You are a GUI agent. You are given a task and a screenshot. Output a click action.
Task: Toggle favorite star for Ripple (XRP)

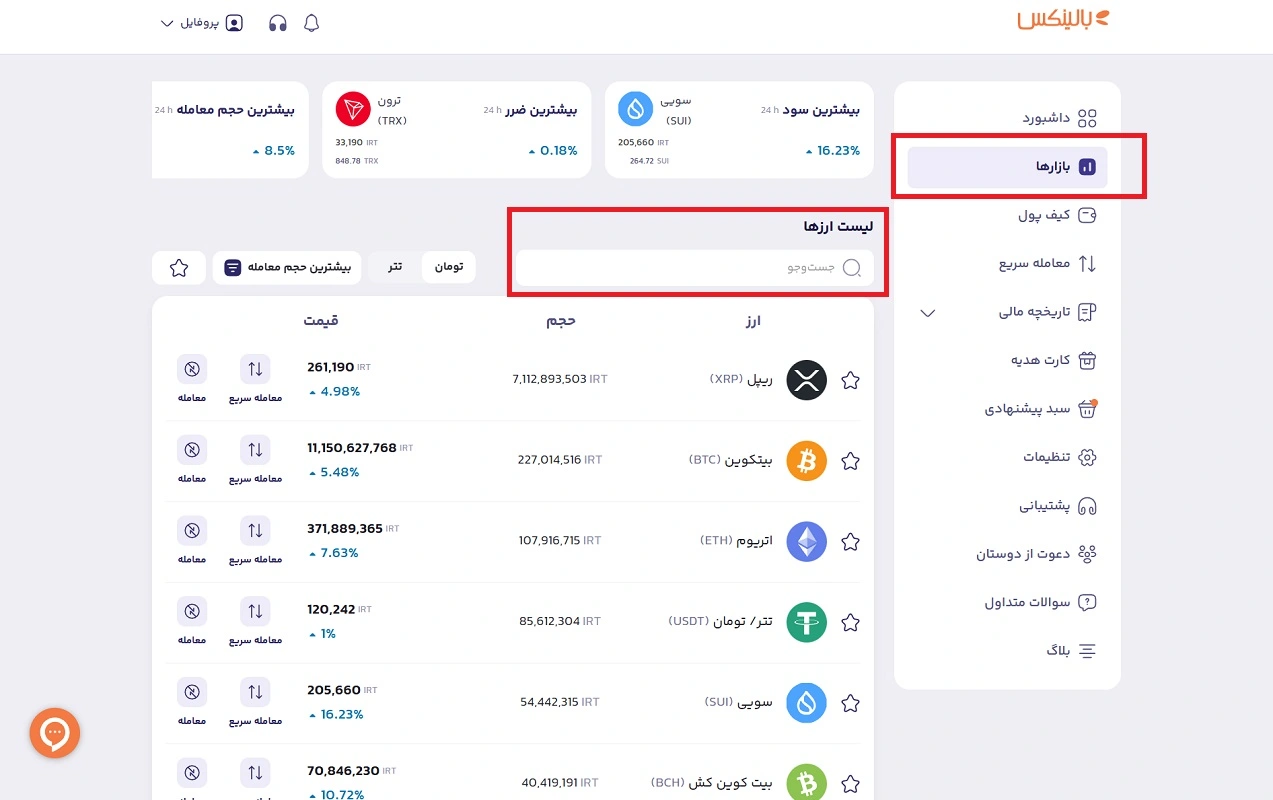(x=850, y=381)
